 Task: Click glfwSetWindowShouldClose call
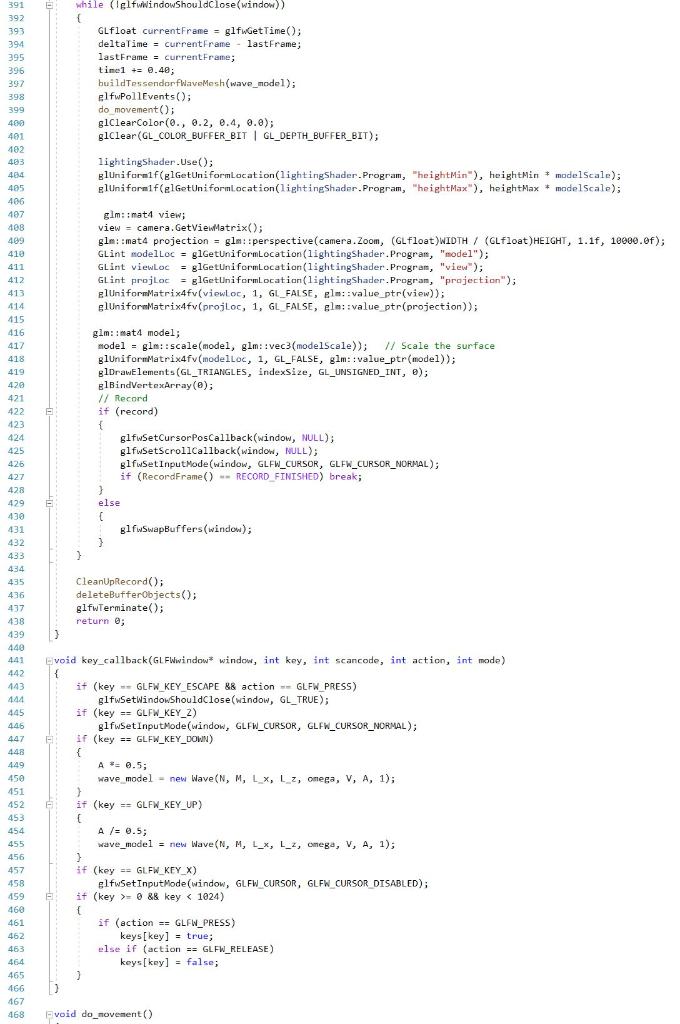click(214, 699)
